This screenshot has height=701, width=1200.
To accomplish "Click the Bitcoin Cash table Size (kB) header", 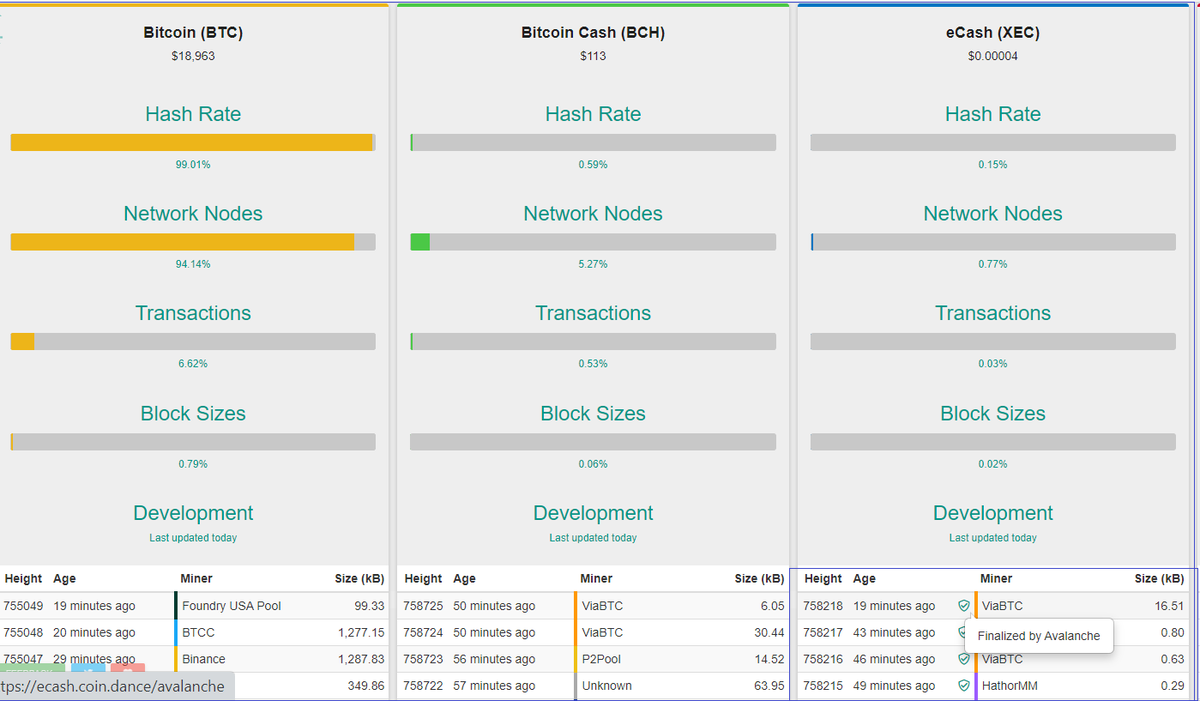I will pyautogui.click(x=759, y=579).
